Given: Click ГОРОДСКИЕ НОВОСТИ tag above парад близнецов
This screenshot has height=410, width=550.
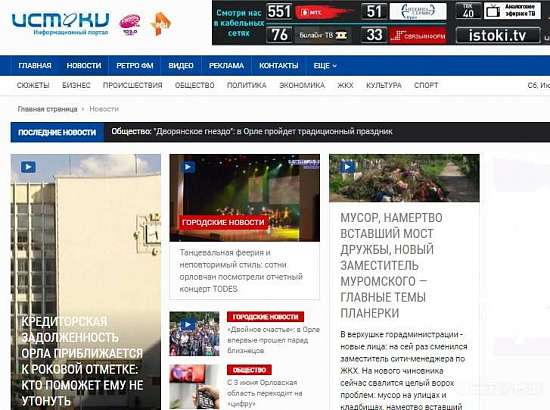Looking at the screenshot, I should (x=265, y=317).
